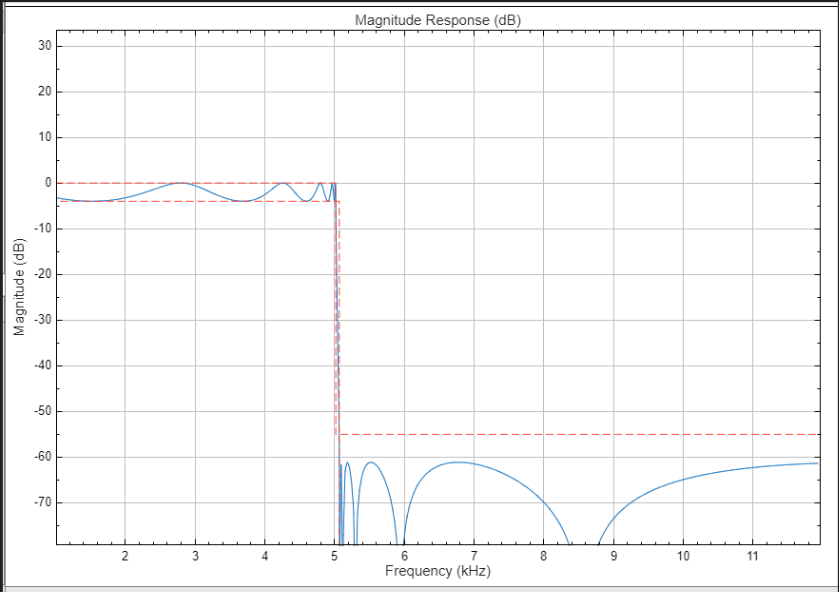Click the 8 kHz x-axis tick label
The height and width of the screenshot is (592, 839).
[x=544, y=555]
